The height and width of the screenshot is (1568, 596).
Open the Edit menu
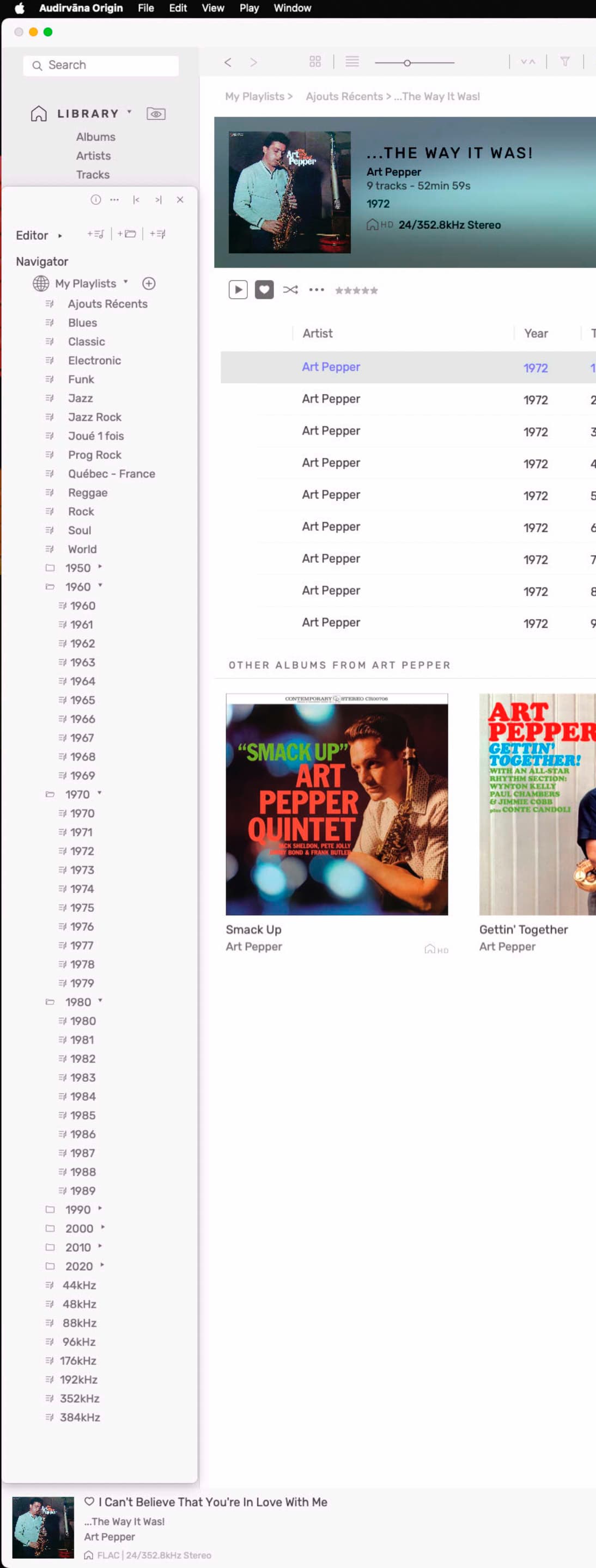click(x=178, y=8)
